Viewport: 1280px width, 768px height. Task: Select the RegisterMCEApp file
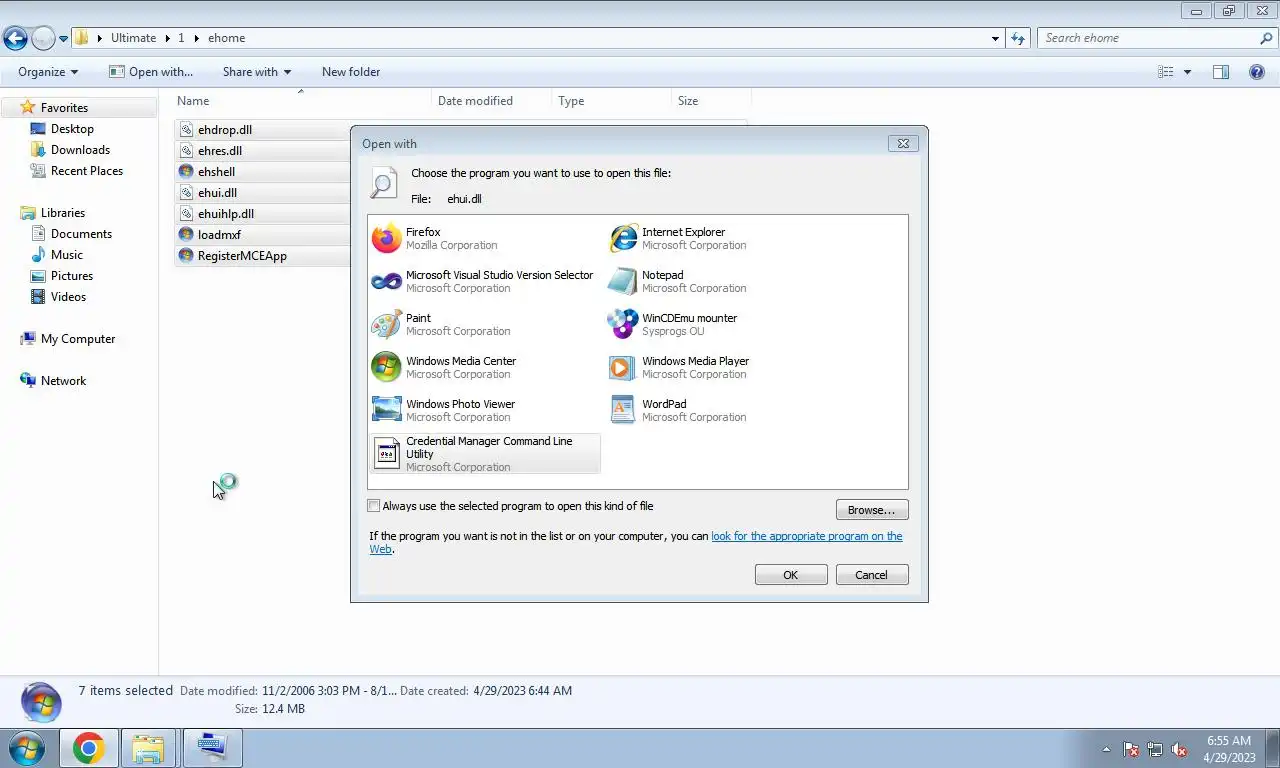(x=242, y=256)
